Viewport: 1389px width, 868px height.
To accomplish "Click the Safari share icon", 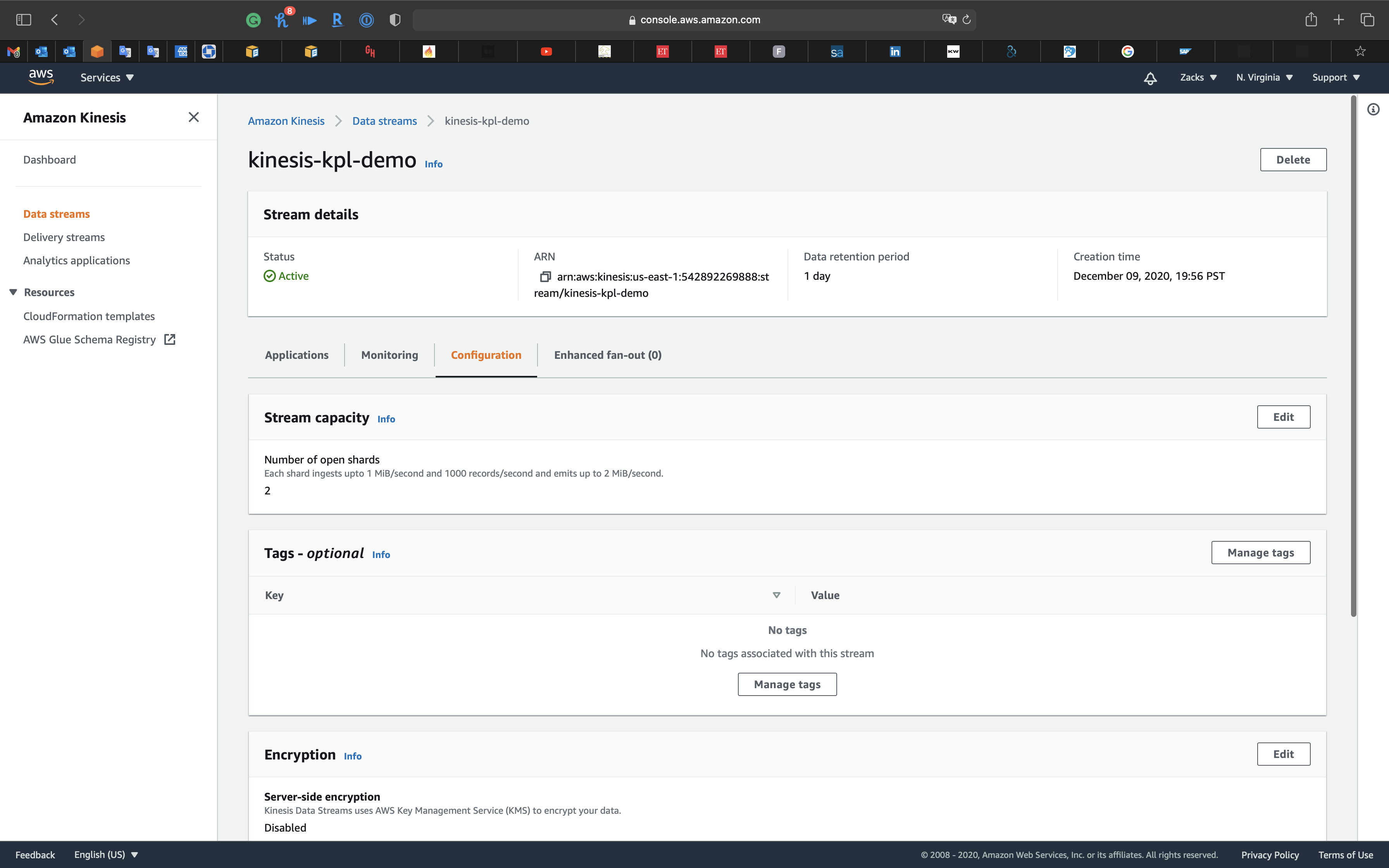I will tap(1311, 19).
